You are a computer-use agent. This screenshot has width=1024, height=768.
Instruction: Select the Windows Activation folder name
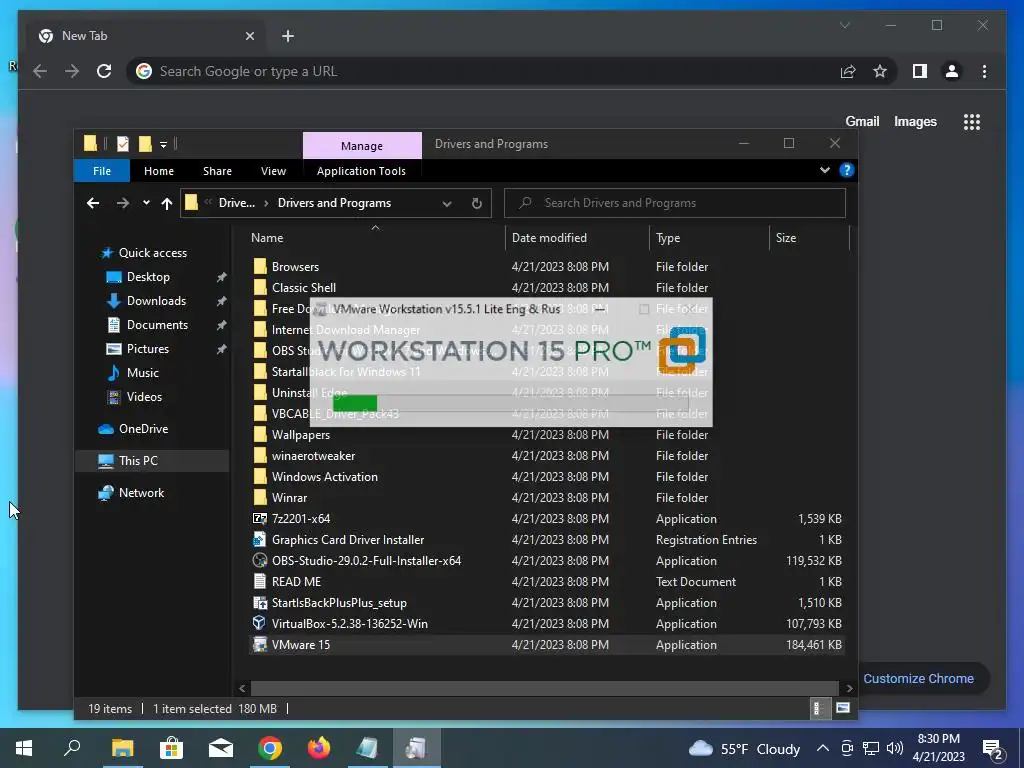point(325,477)
